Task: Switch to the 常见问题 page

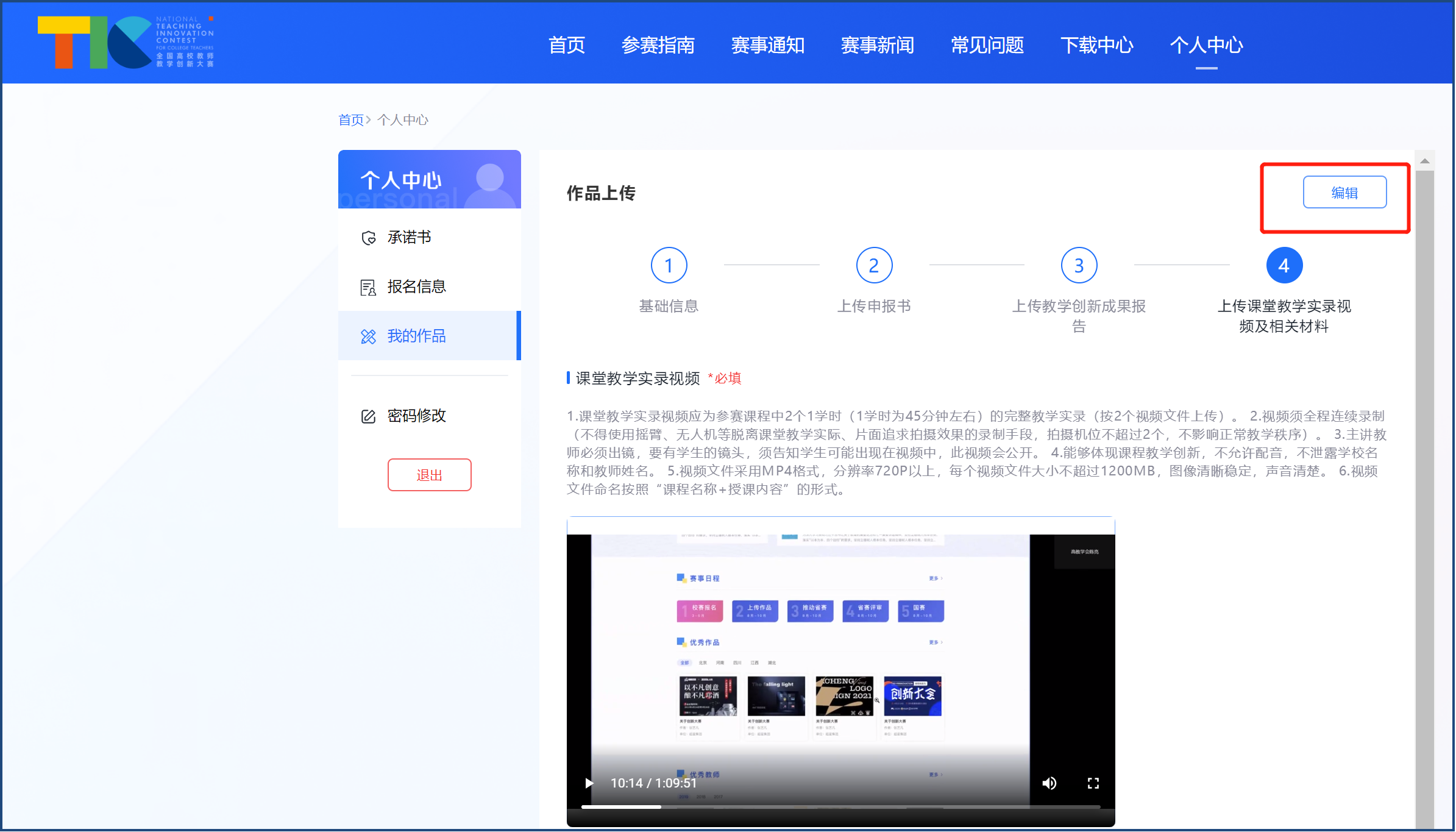Action: [x=987, y=46]
